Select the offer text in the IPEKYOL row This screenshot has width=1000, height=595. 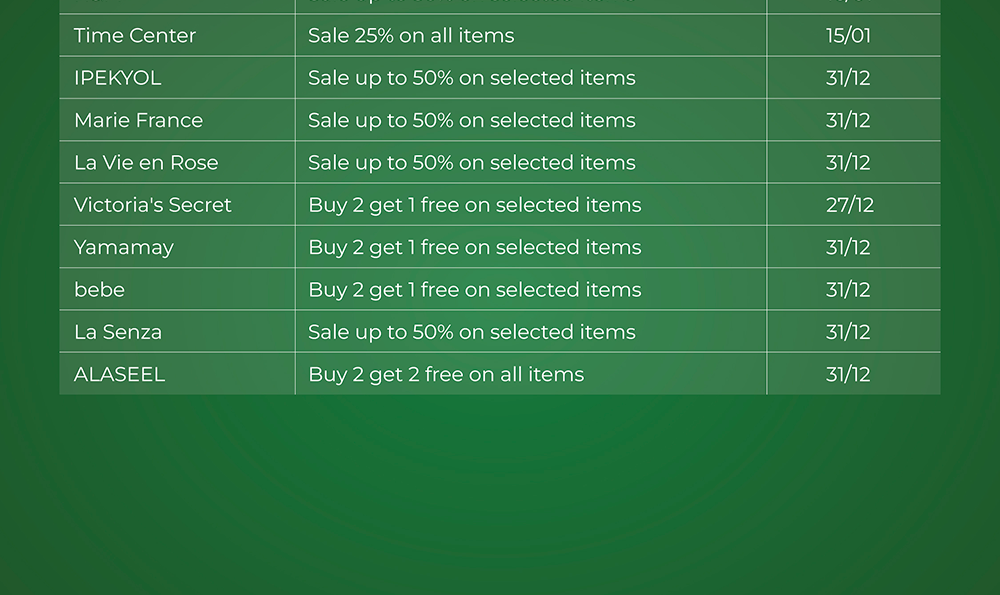[471, 78]
